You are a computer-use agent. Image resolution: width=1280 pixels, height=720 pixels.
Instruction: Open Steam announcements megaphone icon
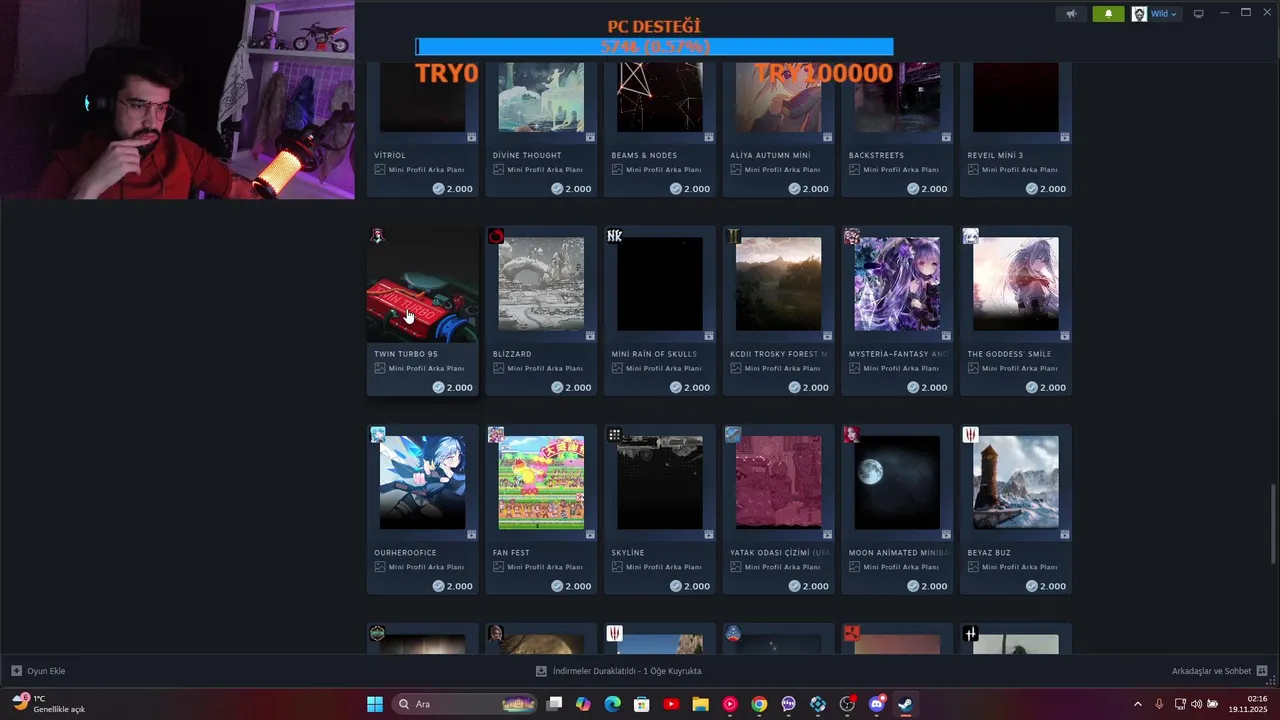coord(1071,14)
